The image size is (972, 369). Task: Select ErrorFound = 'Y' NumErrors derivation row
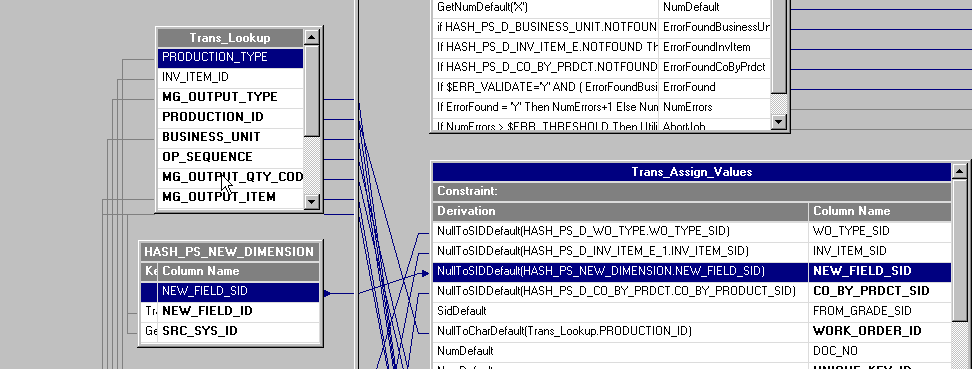click(546, 107)
